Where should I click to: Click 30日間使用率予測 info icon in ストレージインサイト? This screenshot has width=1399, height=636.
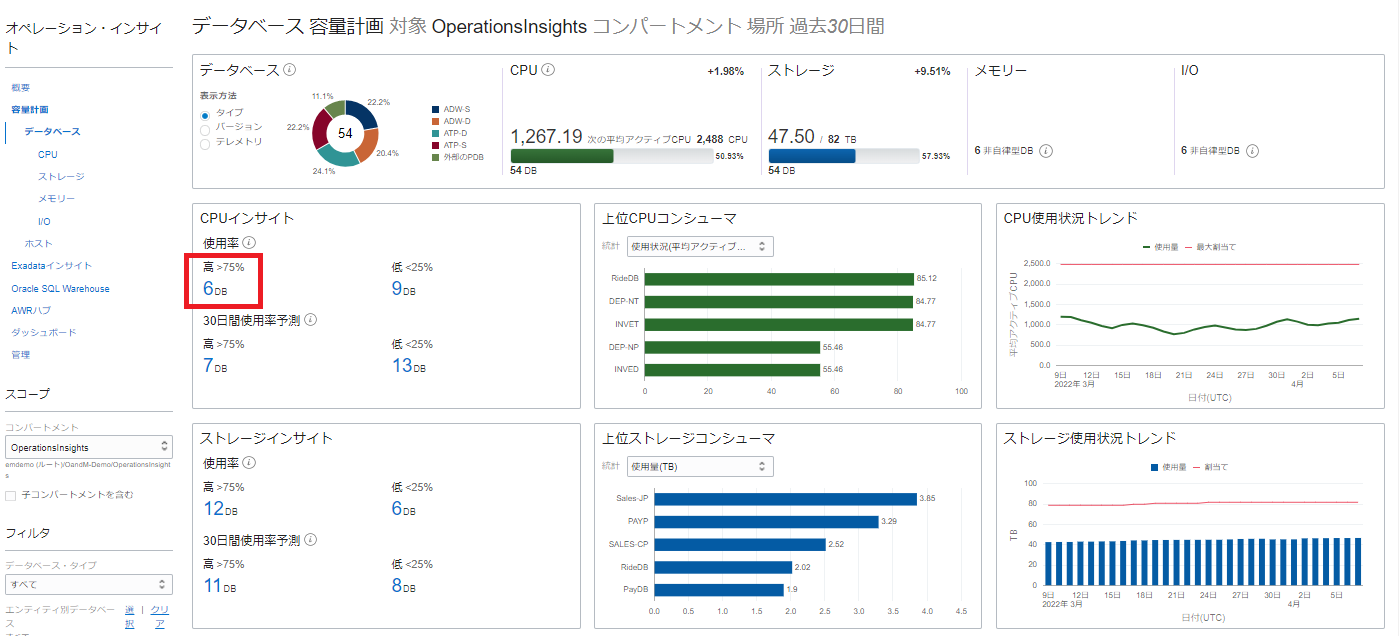tap(310, 540)
